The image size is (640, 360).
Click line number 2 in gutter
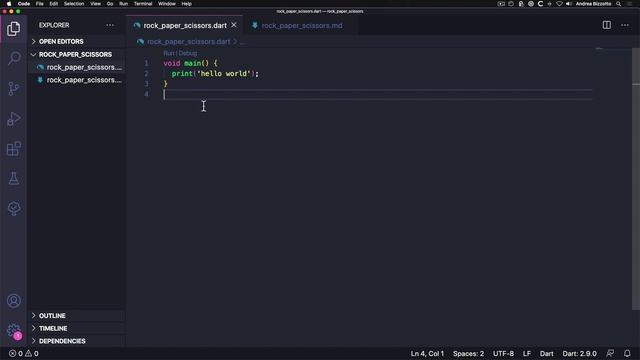(147, 74)
